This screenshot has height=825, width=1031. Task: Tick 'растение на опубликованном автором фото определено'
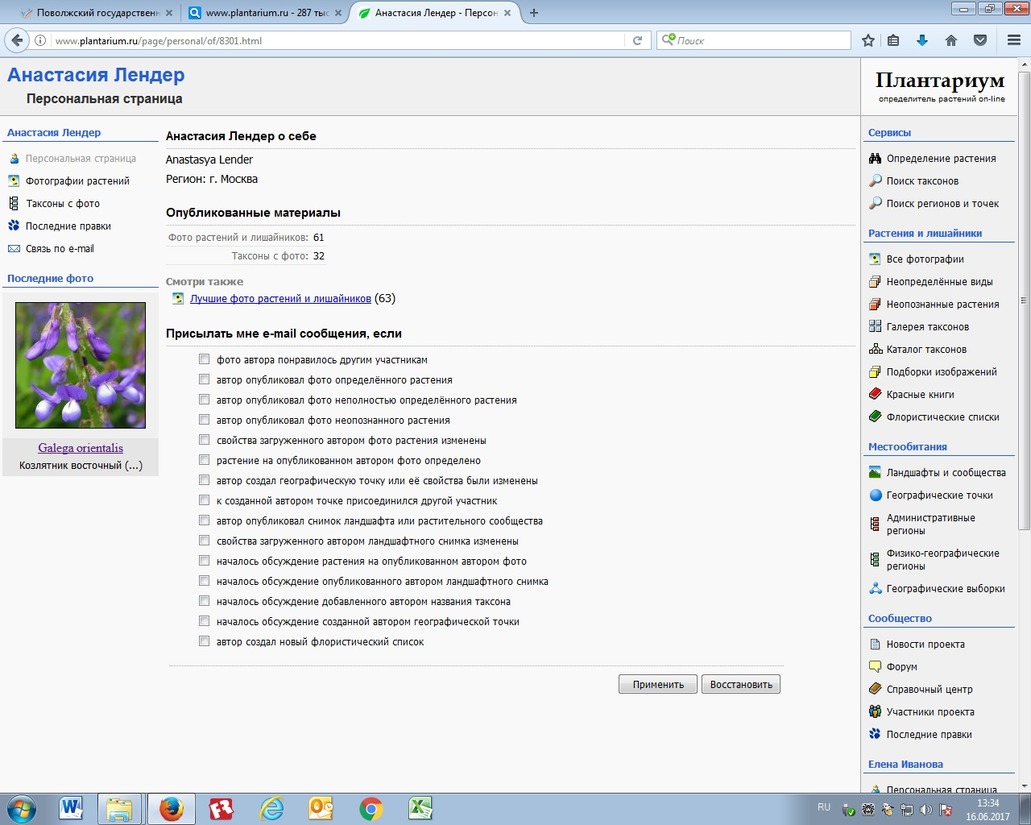coord(204,460)
